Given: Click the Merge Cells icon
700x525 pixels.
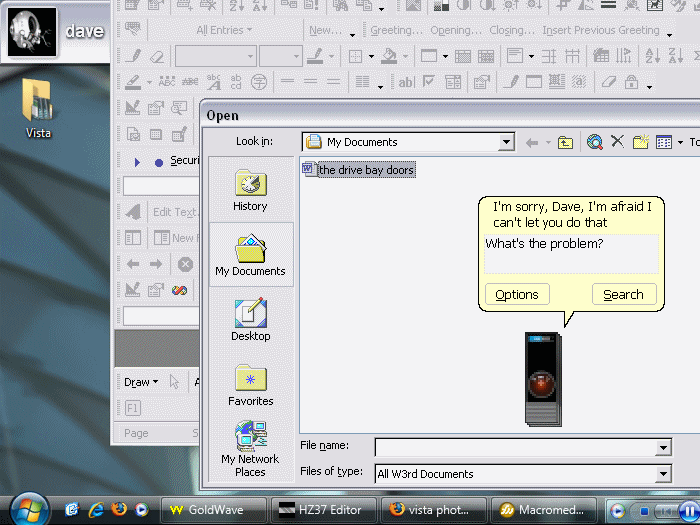Looking at the screenshot, I should click(x=463, y=57).
